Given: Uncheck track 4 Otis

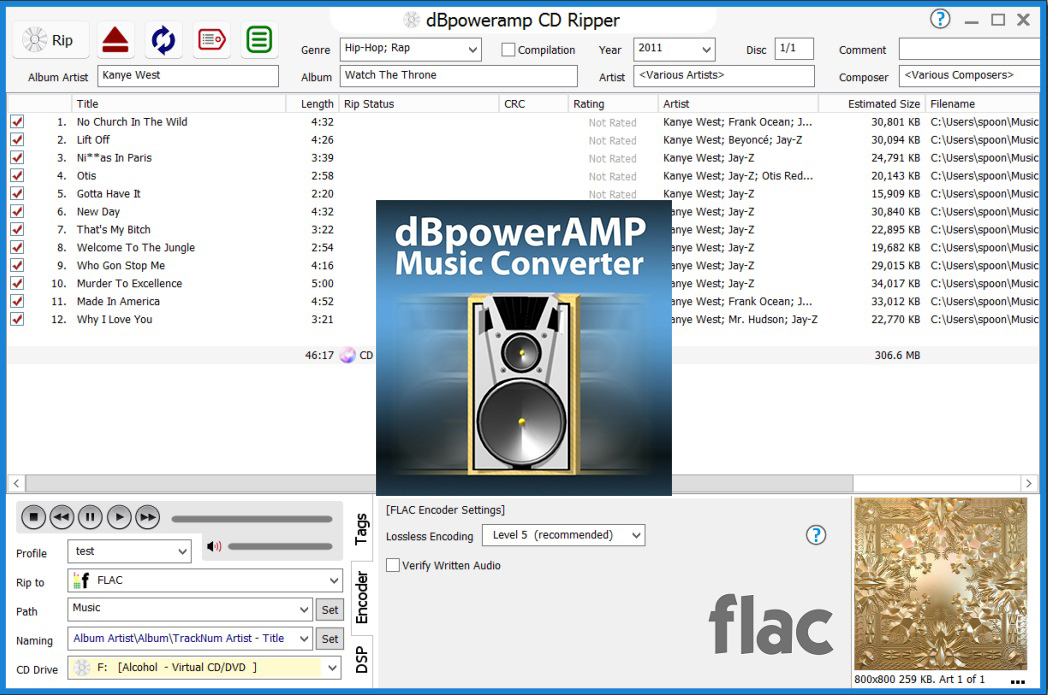Looking at the screenshot, I should pos(17,176).
